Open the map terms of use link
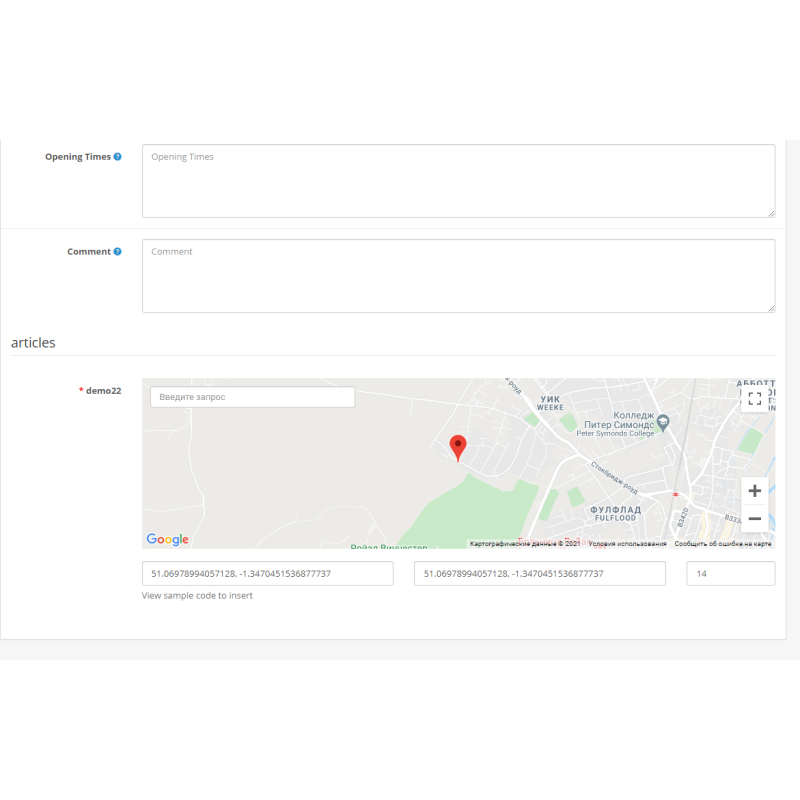 point(627,544)
